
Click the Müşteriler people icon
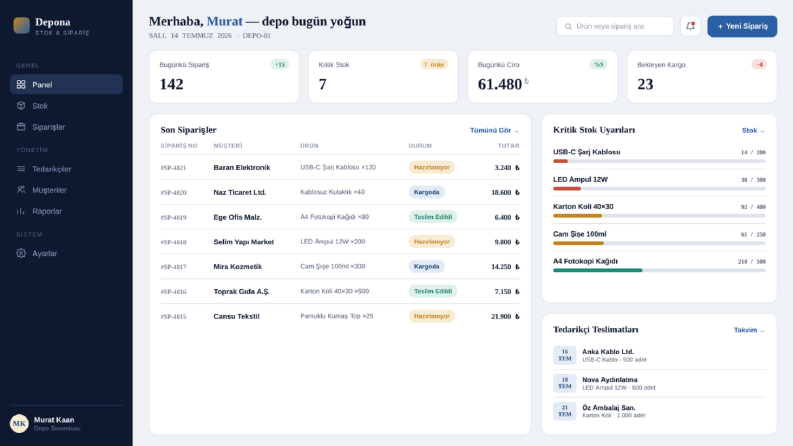click(x=21, y=190)
